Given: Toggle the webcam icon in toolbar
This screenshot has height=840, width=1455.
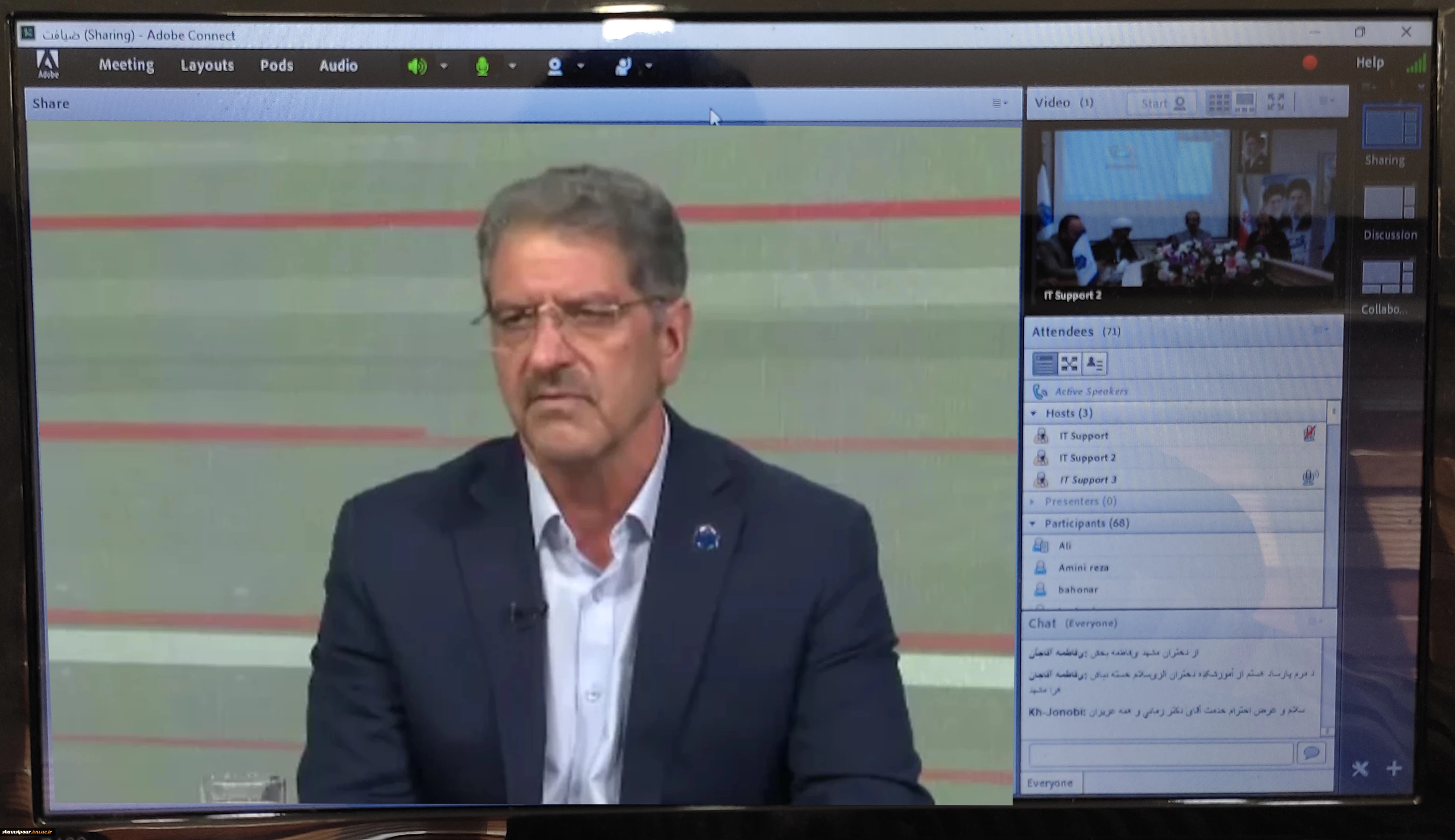Looking at the screenshot, I should (x=554, y=66).
